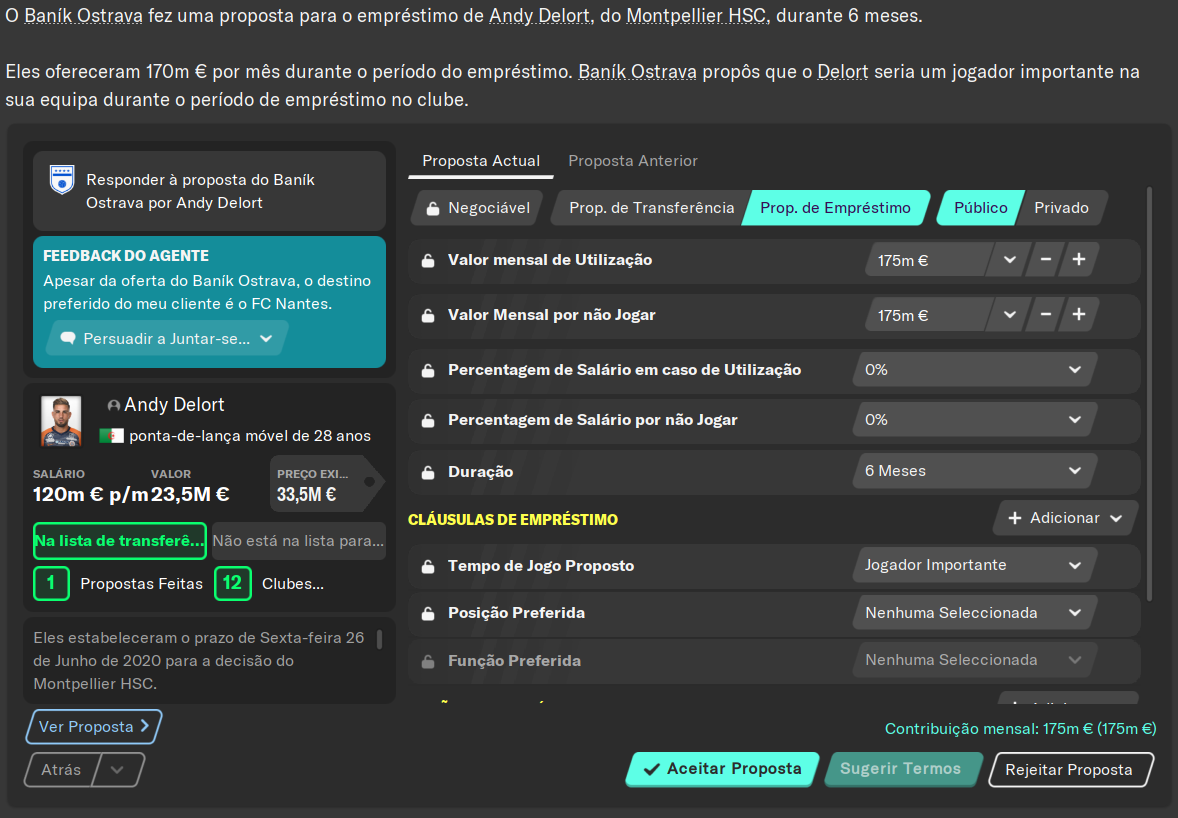Toggle lock on Percentagem de Salário por não Jogar
This screenshot has height=818, width=1178.
[428, 421]
